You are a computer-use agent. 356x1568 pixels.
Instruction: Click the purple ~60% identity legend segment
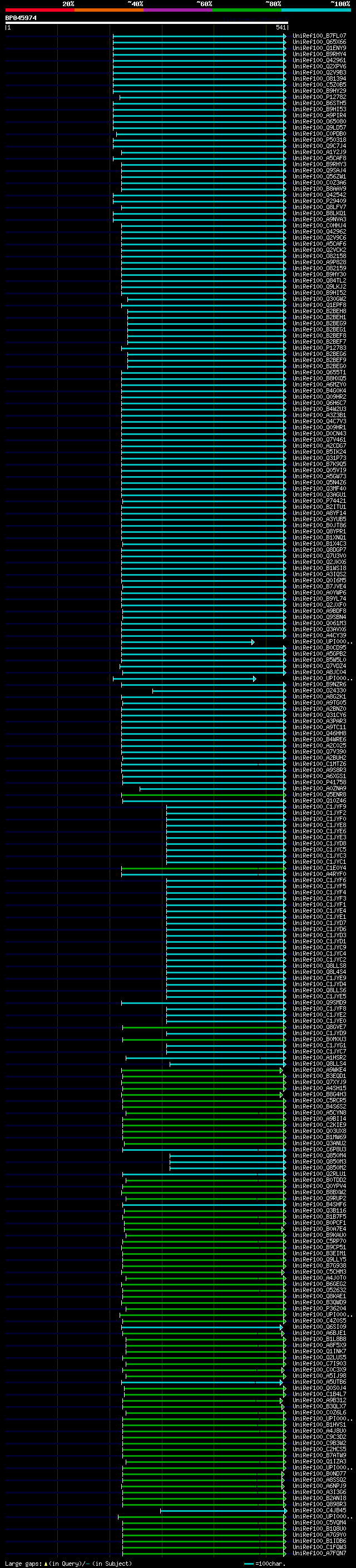[x=177, y=10]
